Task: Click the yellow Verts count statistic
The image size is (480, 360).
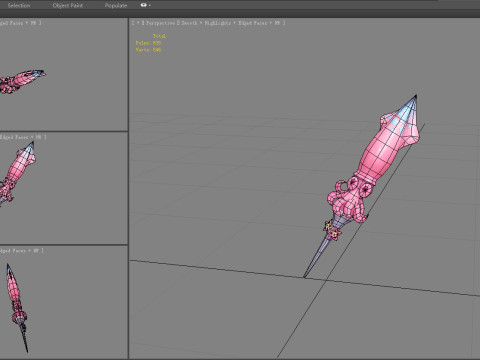Action: (x=148, y=50)
